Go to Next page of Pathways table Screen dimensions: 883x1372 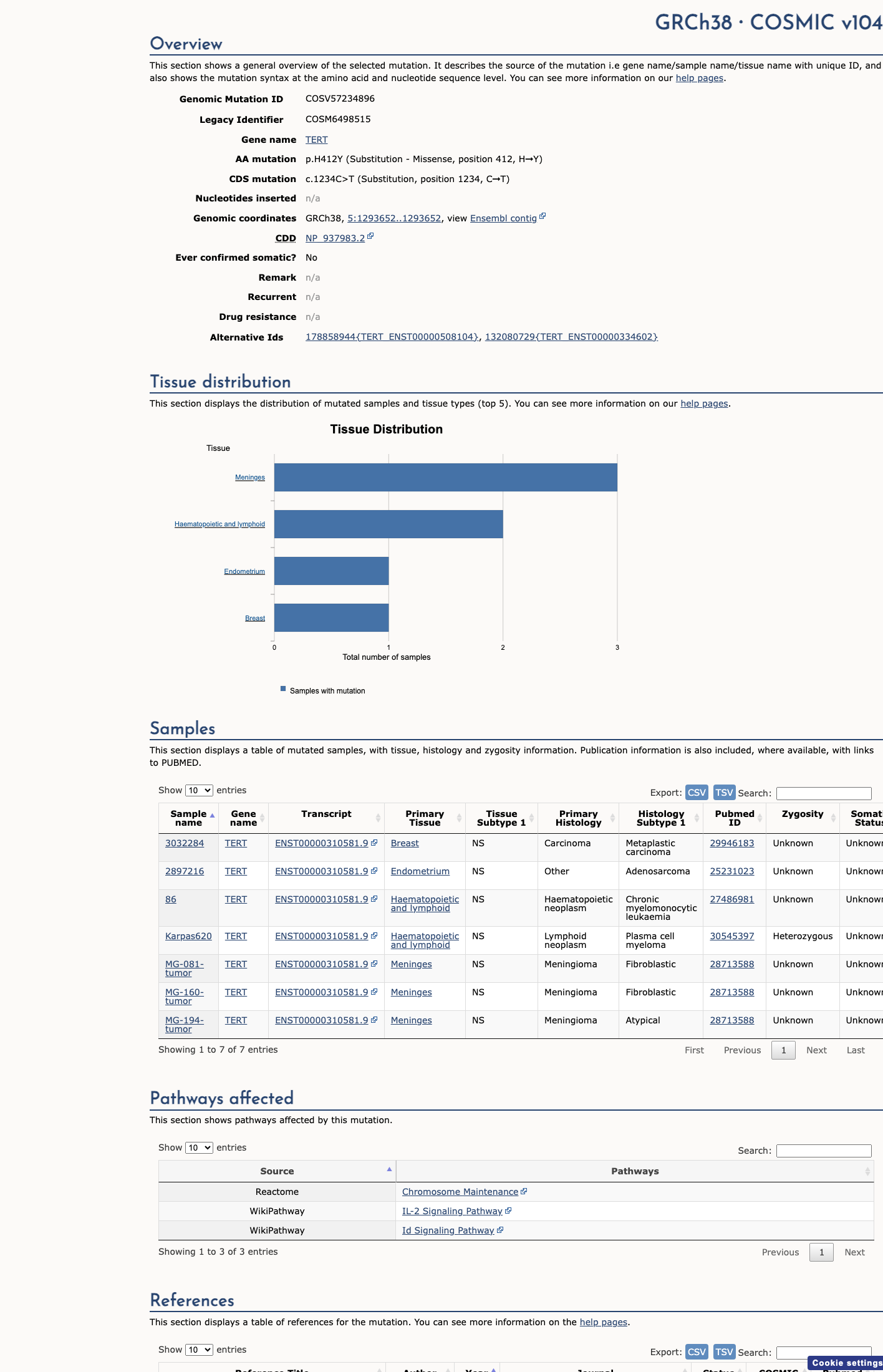[x=854, y=1252]
